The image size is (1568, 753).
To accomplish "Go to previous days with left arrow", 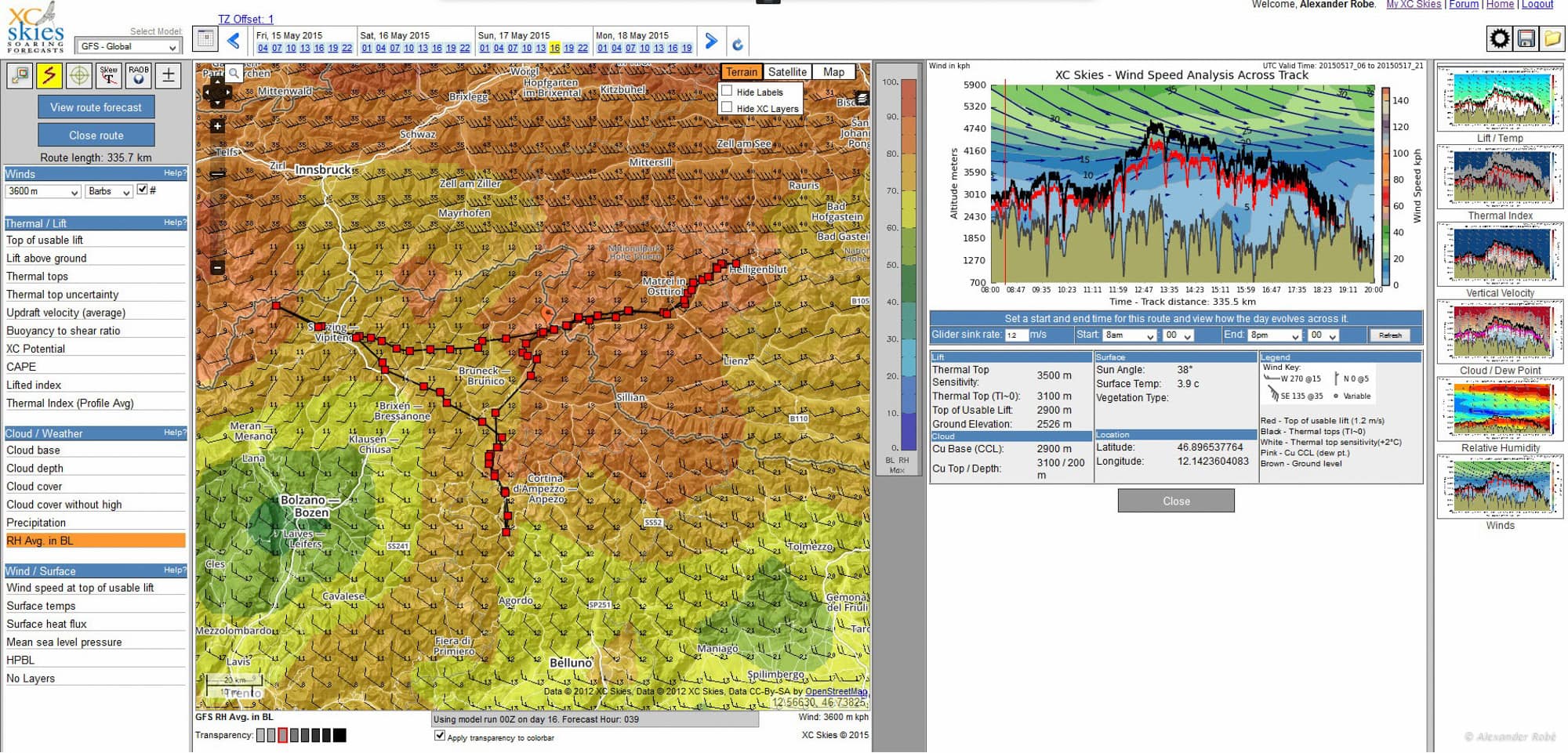I will [234, 41].
